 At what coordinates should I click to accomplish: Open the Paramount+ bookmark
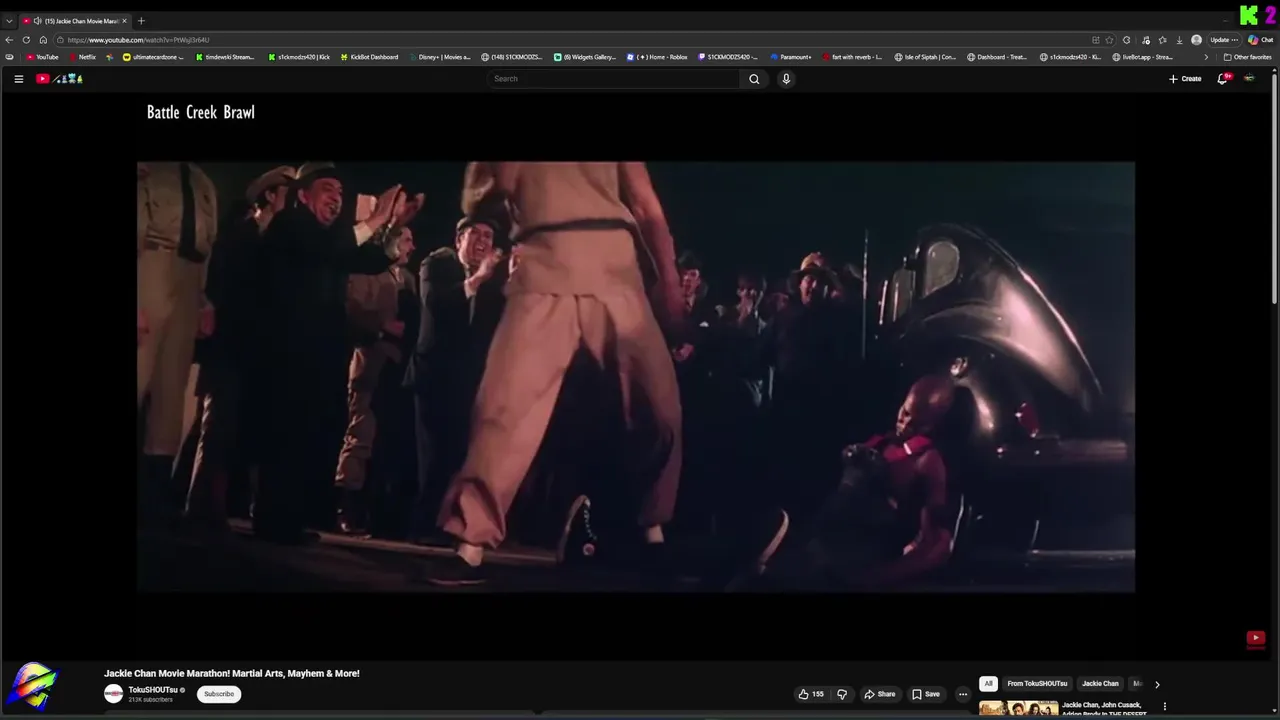[791, 57]
